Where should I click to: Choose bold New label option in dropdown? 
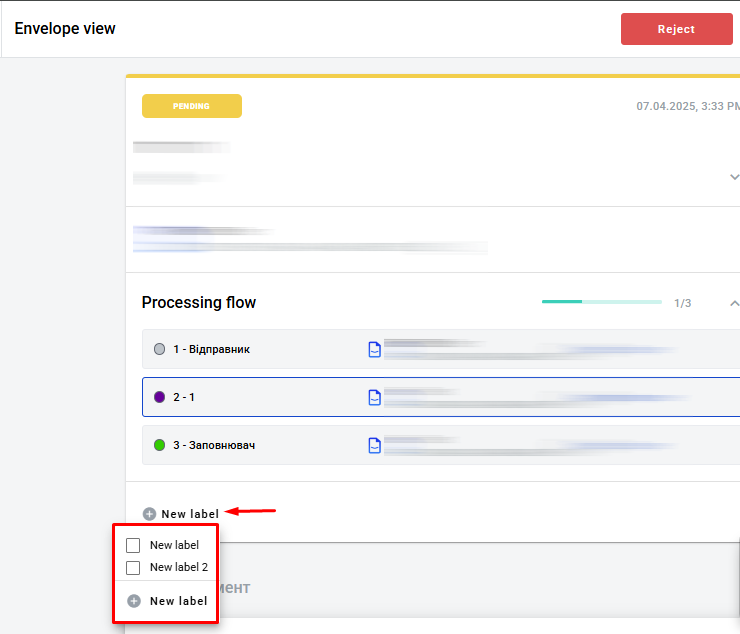pos(178,601)
